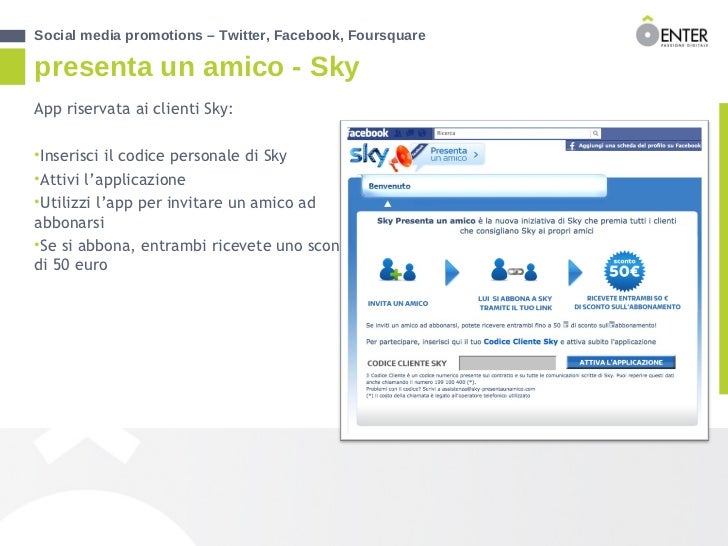Click the first blue arrow between steps
The height and width of the screenshot is (546, 728).
coord(452,272)
